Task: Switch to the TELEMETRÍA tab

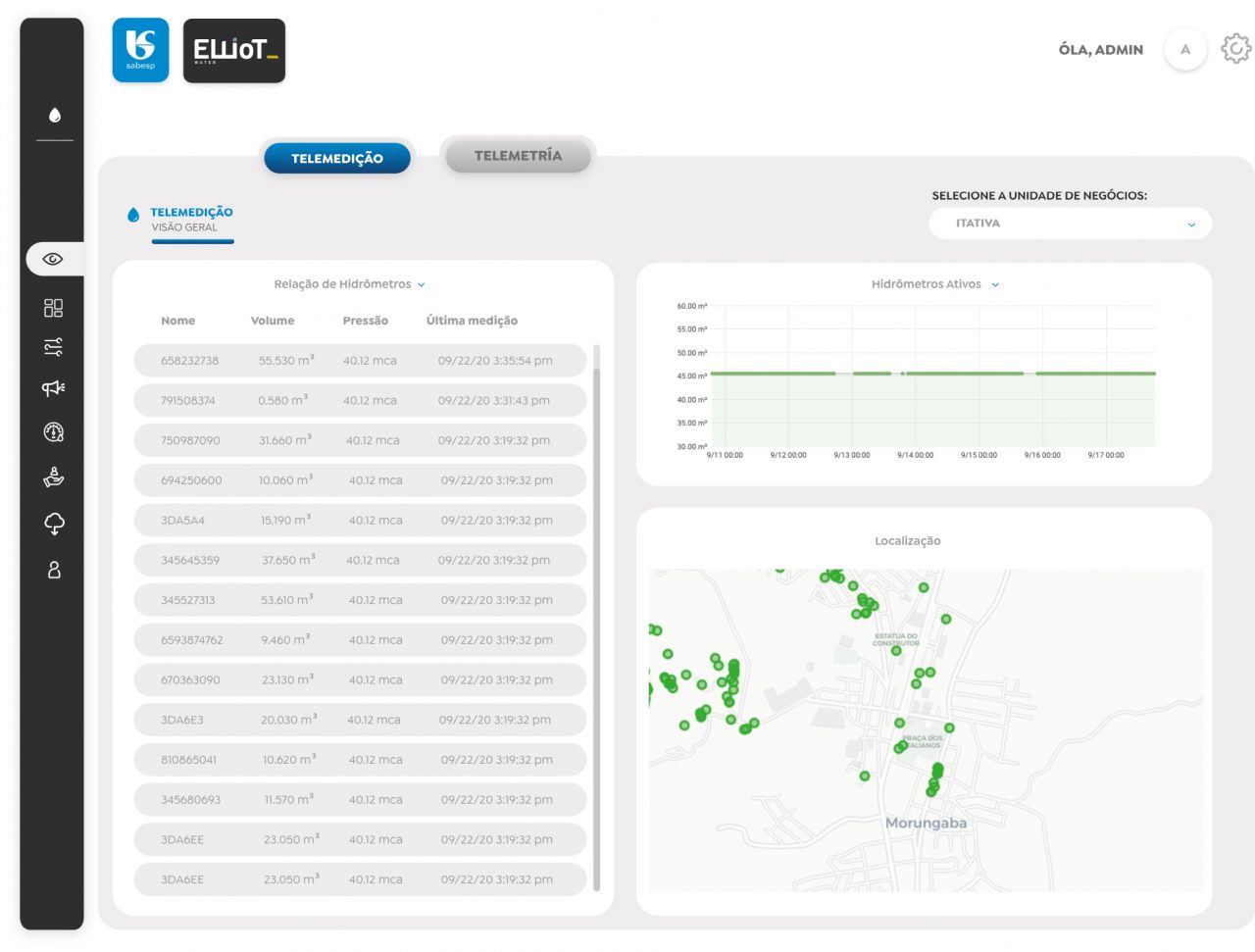Action: 518,155
